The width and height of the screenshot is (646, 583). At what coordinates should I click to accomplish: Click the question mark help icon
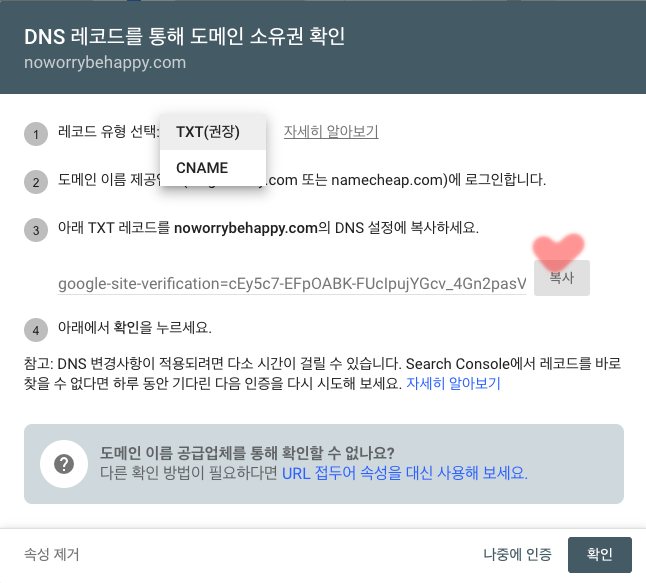tap(64, 464)
